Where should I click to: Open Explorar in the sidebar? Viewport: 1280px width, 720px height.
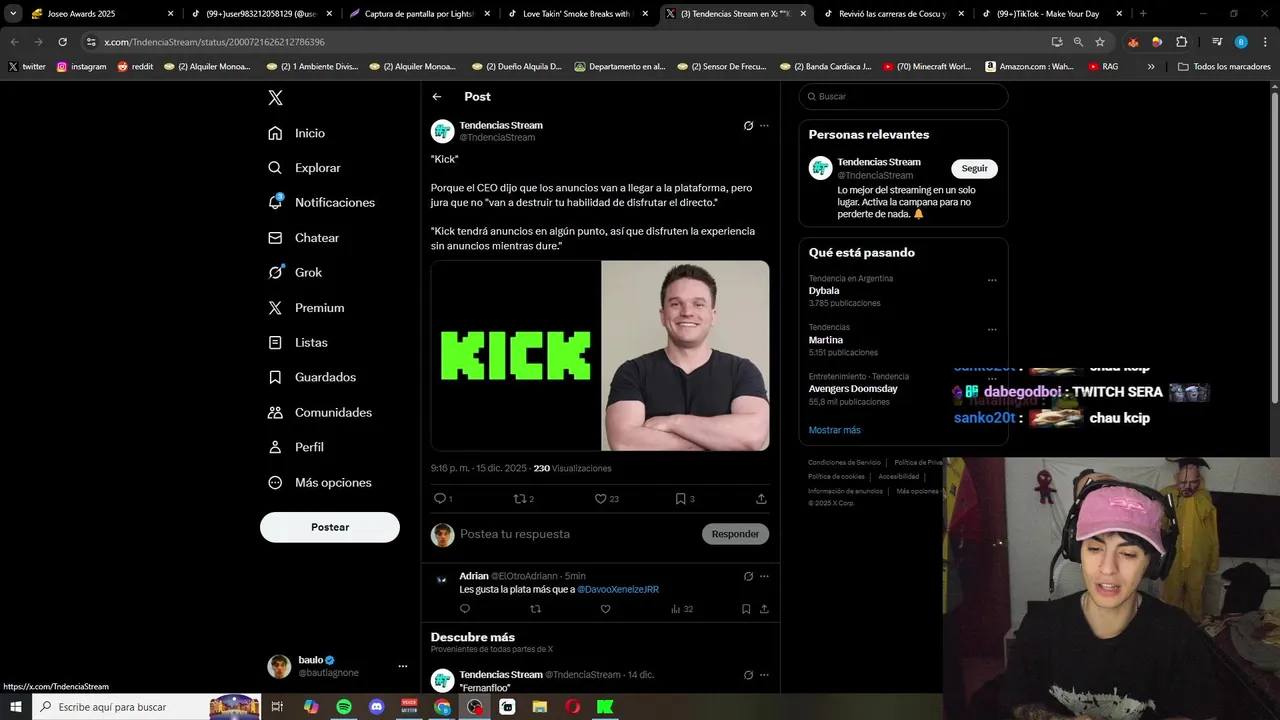(x=305, y=168)
